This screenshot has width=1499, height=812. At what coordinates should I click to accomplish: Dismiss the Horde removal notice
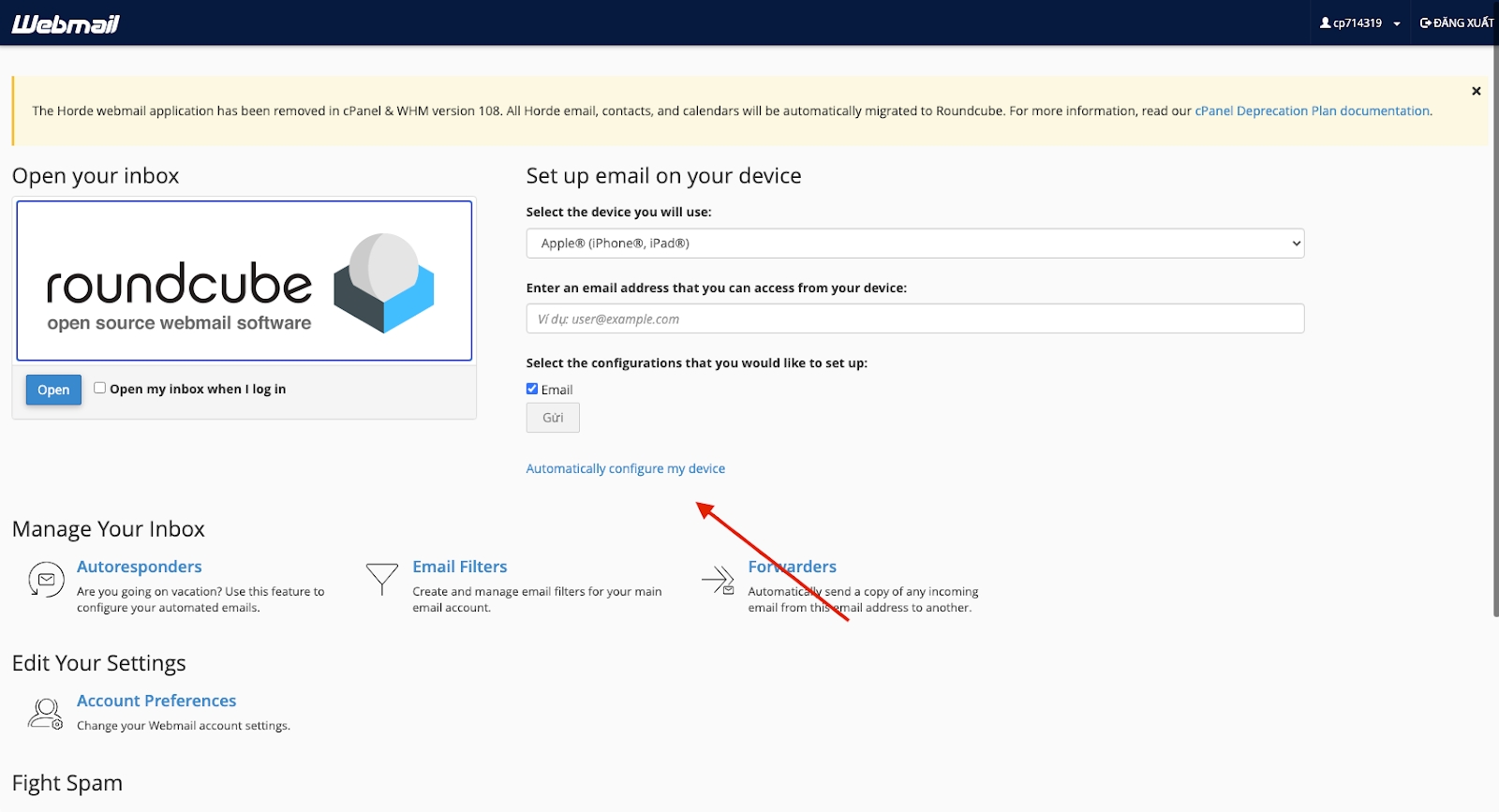1476,91
